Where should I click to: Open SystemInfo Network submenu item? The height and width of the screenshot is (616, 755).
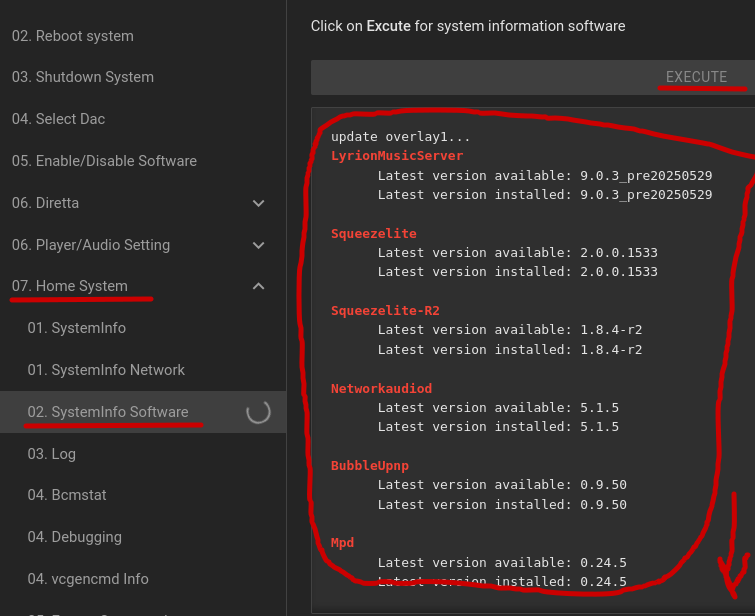pos(106,370)
